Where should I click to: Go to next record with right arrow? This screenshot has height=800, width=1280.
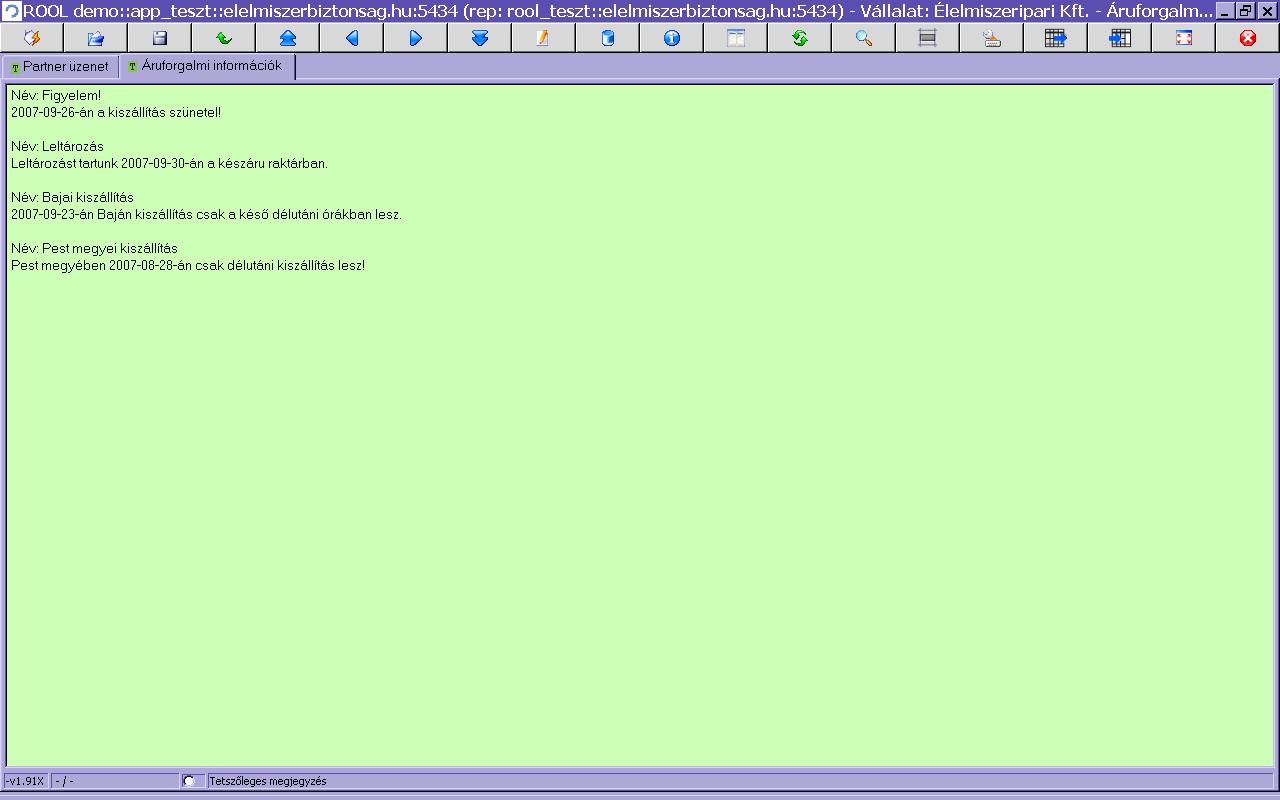click(x=416, y=38)
